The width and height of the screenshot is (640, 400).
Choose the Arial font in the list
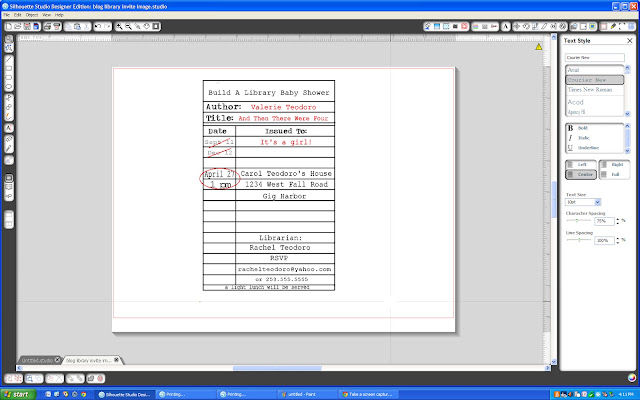(x=595, y=70)
